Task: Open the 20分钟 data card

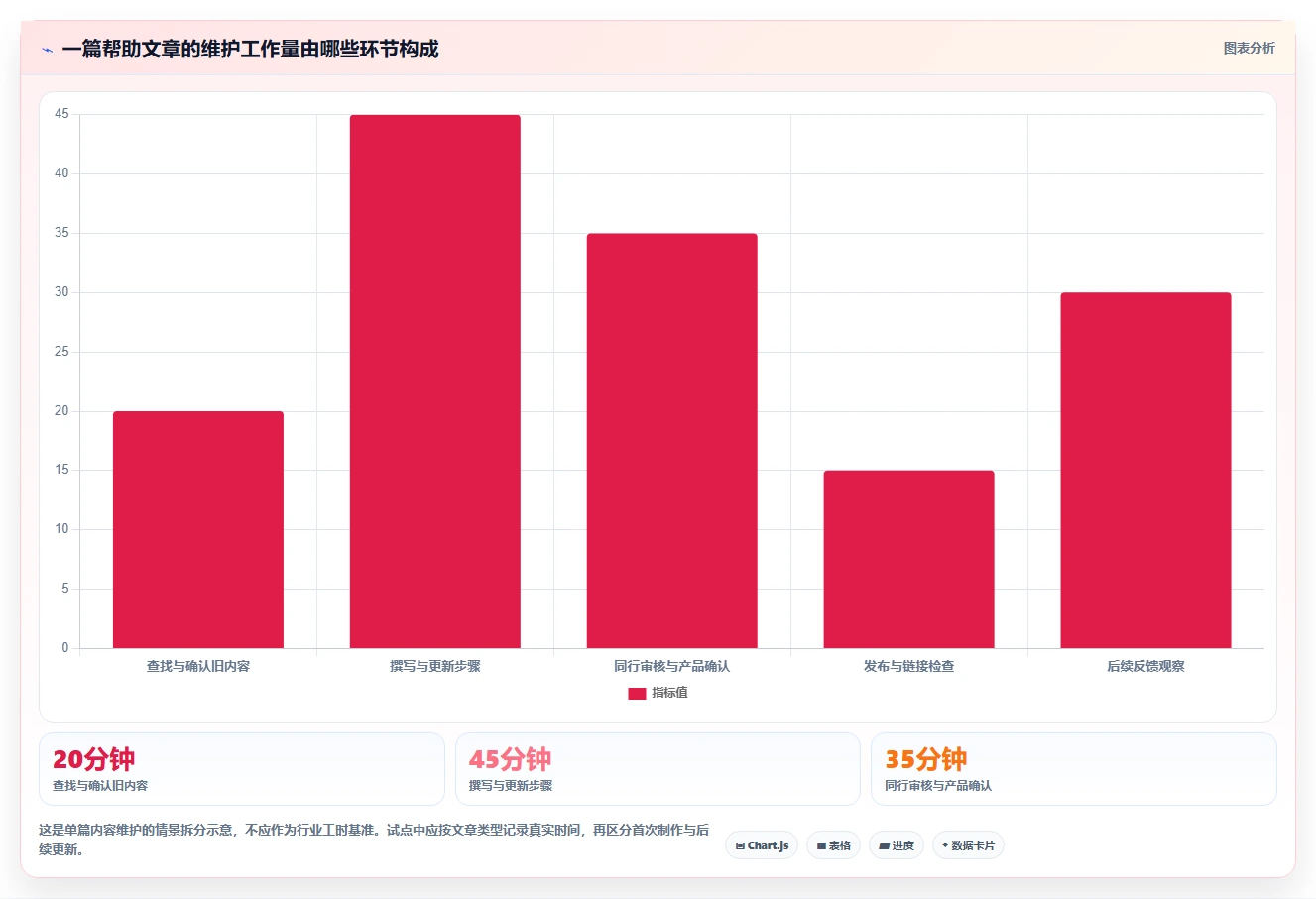Action: [x=242, y=769]
